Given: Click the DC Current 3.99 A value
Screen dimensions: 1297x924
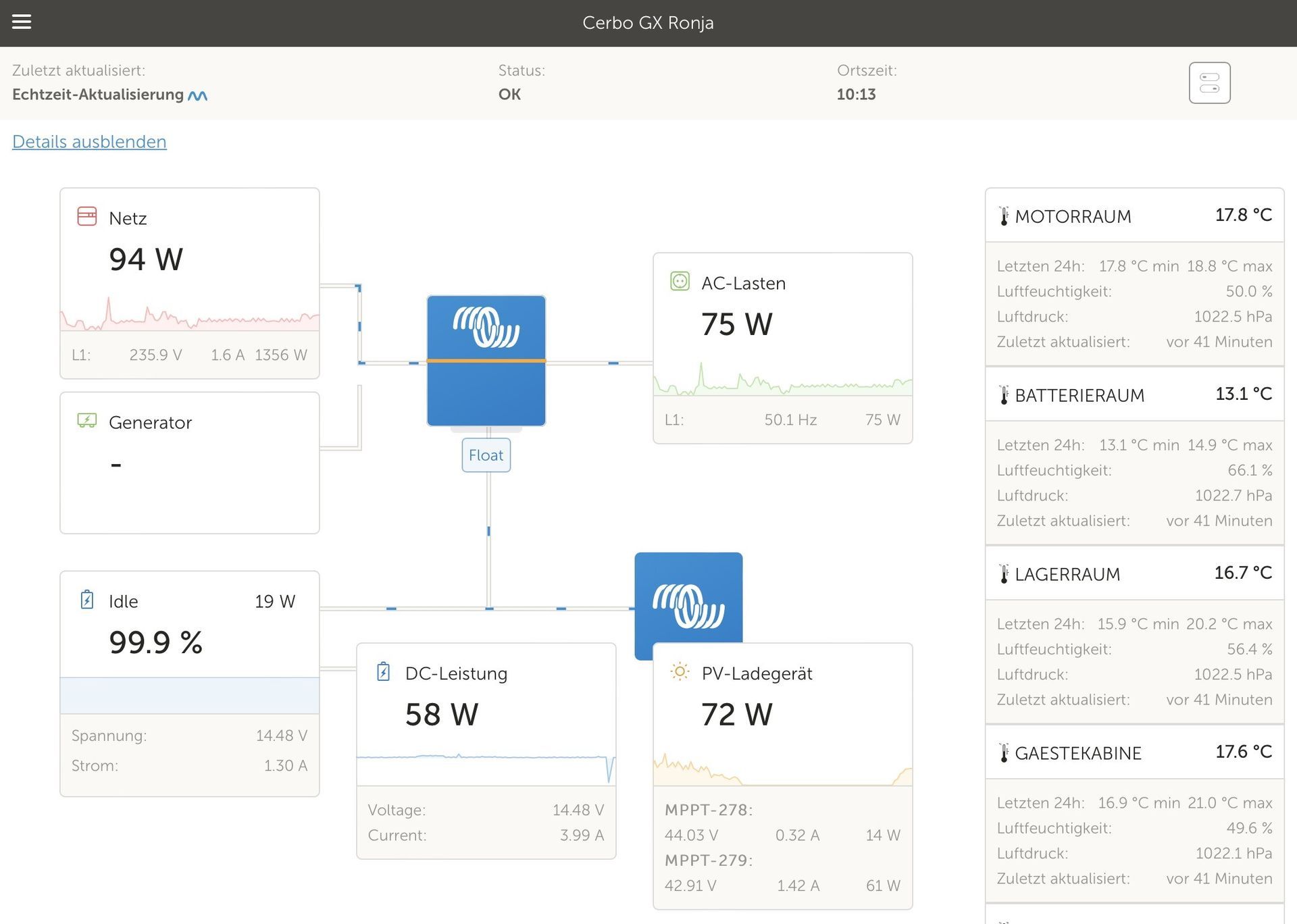Looking at the screenshot, I should pos(582,836).
